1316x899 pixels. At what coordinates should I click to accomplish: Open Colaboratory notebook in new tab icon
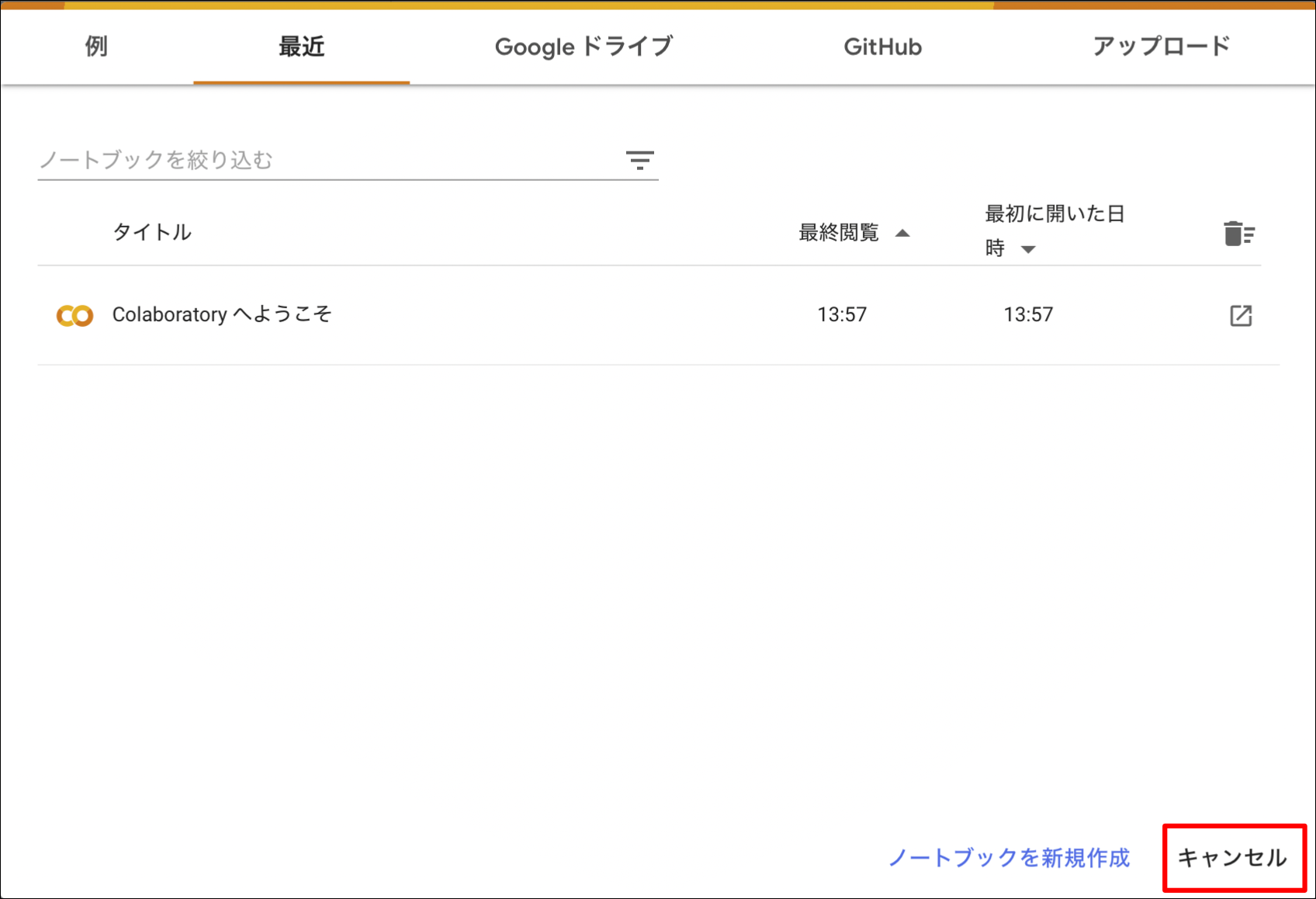pyautogui.click(x=1241, y=315)
